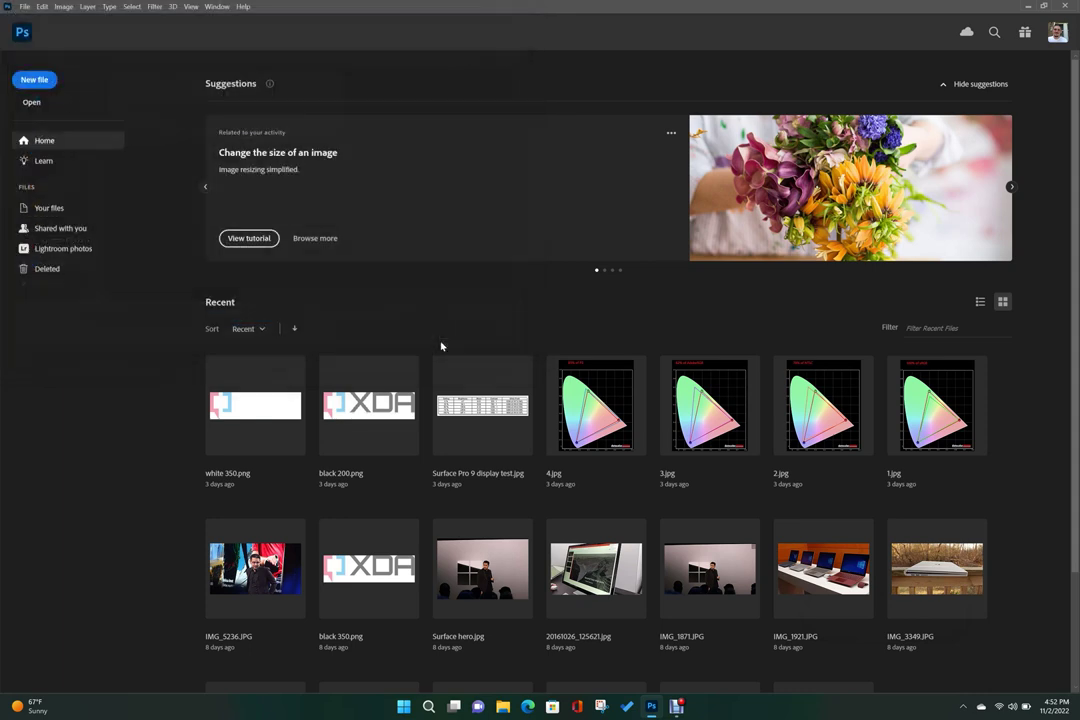This screenshot has height=720, width=1080.
Task: Open the View menu
Action: 191,6
